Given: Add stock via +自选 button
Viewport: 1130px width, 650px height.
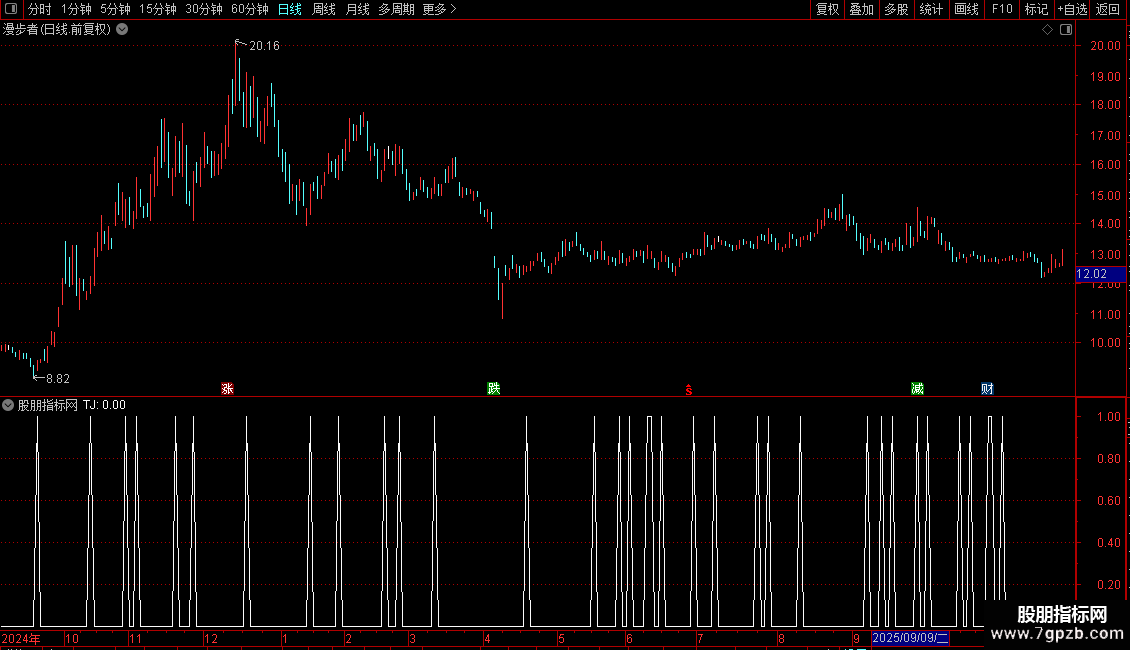Looking at the screenshot, I should pos(1072,9).
